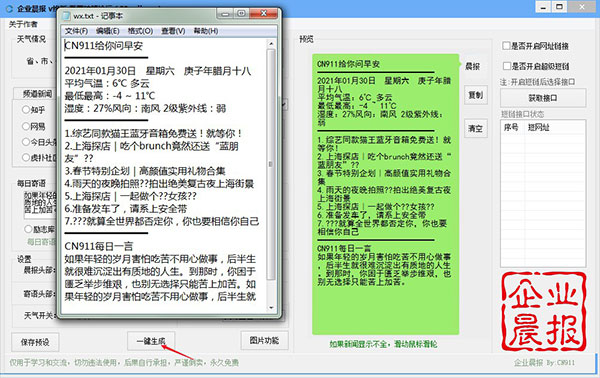600x378 pixels.
Task: Click the 频道新闻 tab label
Action: tap(37, 94)
